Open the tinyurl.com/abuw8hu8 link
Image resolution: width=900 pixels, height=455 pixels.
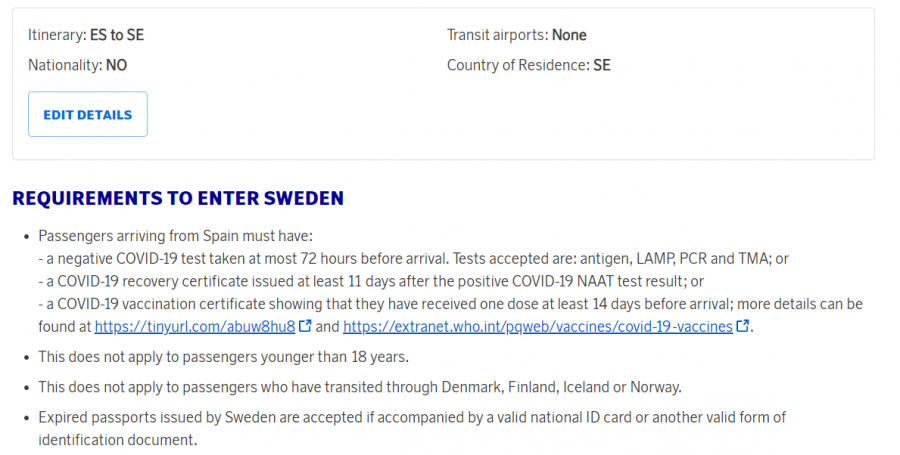tap(195, 326)
